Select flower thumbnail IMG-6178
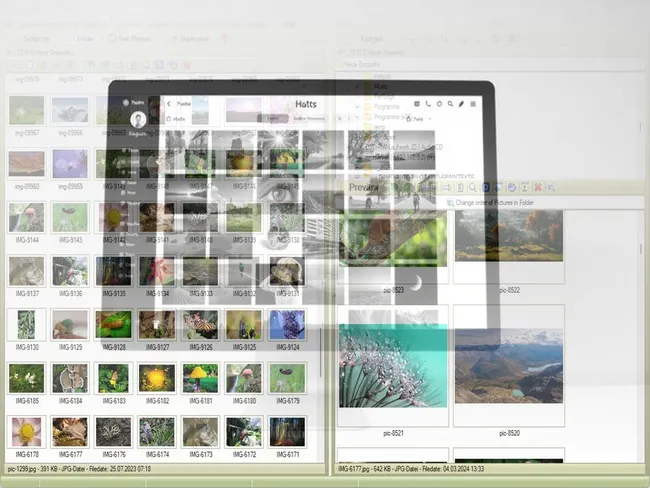Viewport: 650px width, 488px height. click(x=27, y=432)
